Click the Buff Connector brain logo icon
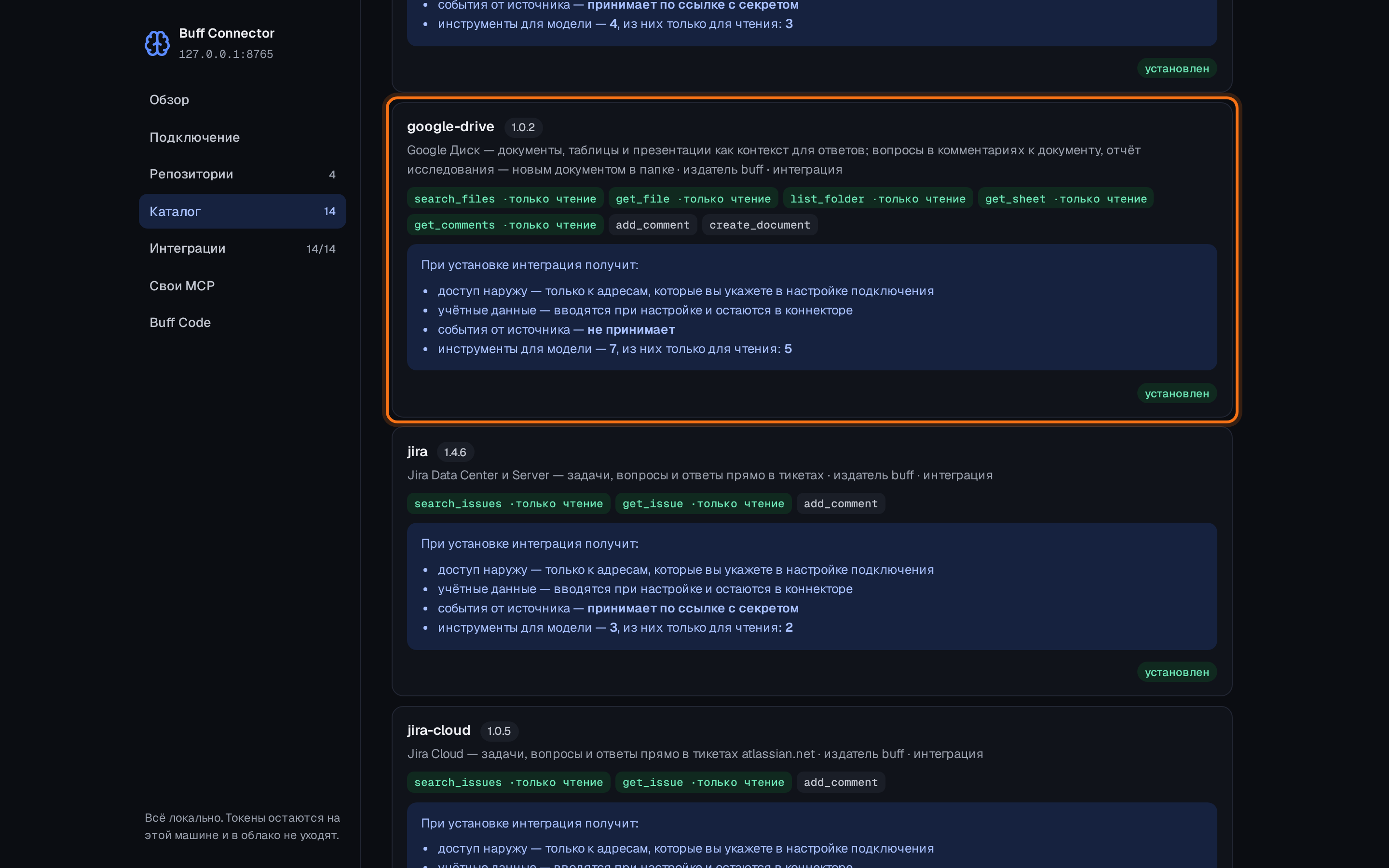 coord(157,43)
